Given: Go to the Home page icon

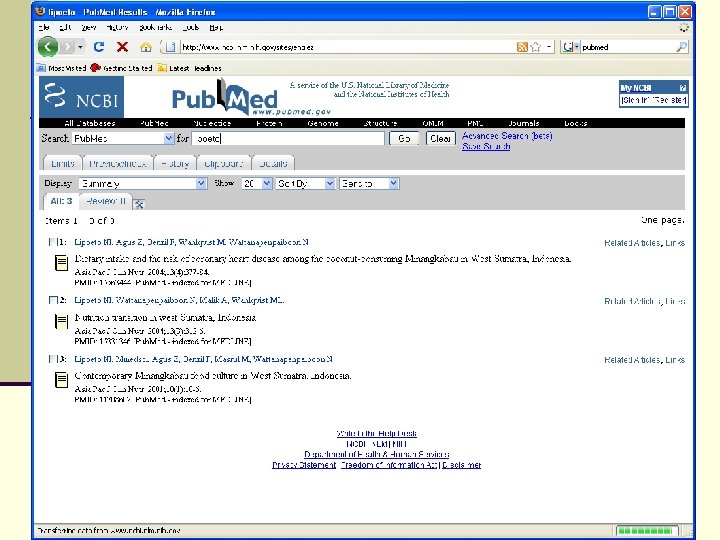Looking at the screenshot, I should pyautogui.click(x=146, y=47).
